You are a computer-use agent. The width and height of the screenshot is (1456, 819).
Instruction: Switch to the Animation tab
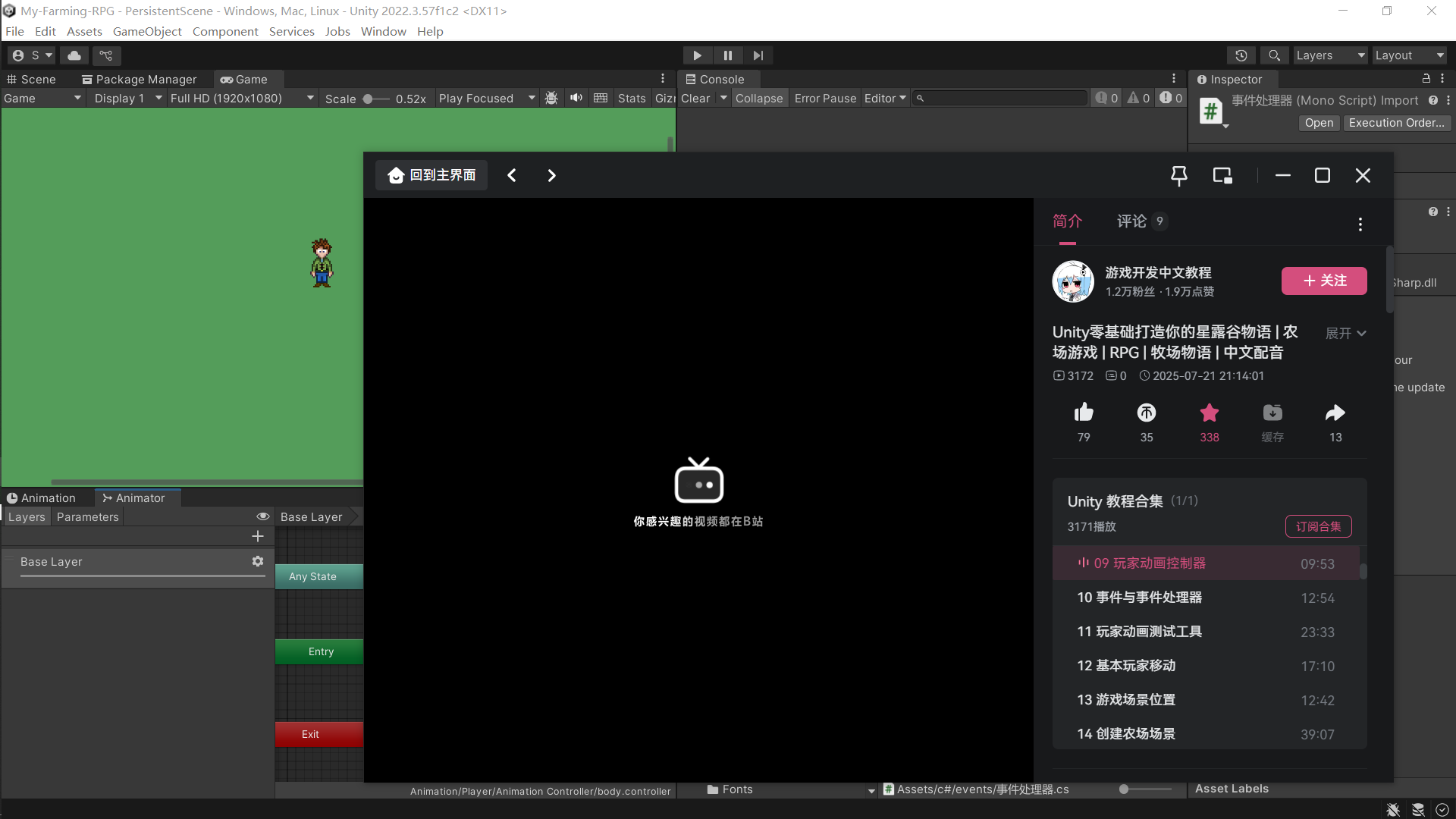[42, 498]
